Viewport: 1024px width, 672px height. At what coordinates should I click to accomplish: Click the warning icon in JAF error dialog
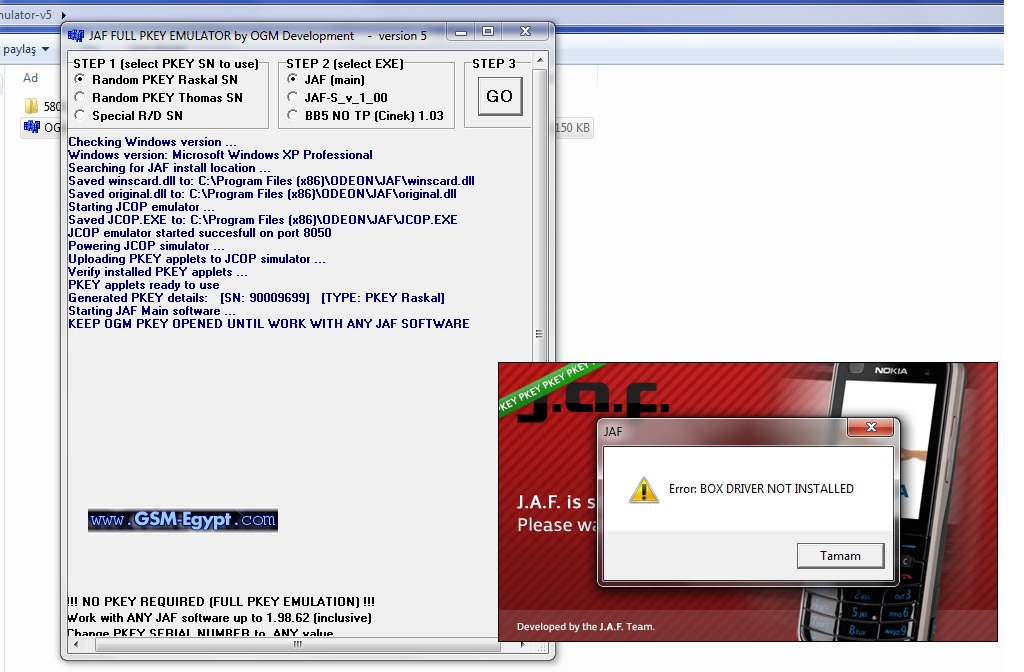point(643,489)
